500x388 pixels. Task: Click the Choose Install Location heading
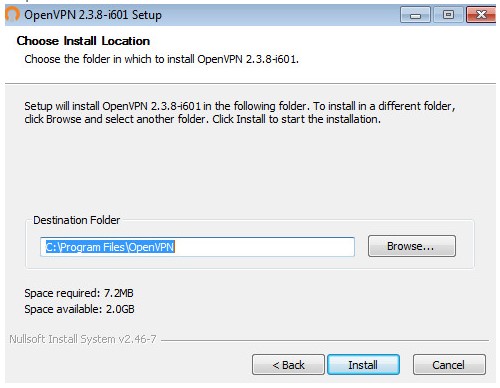pos(83,41)
